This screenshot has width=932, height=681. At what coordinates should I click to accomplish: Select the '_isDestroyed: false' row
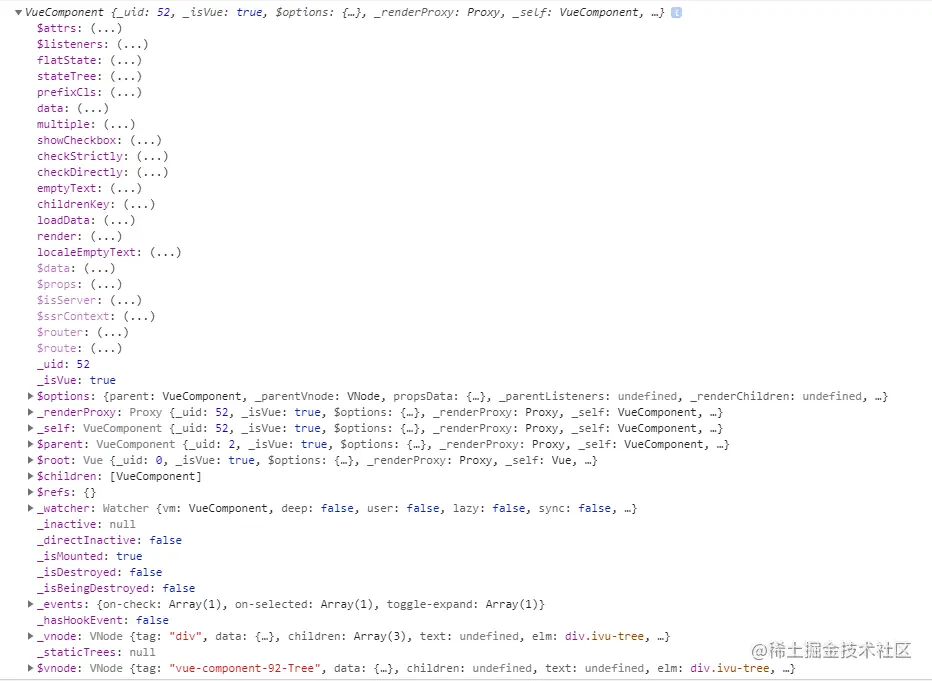point(99,572)
